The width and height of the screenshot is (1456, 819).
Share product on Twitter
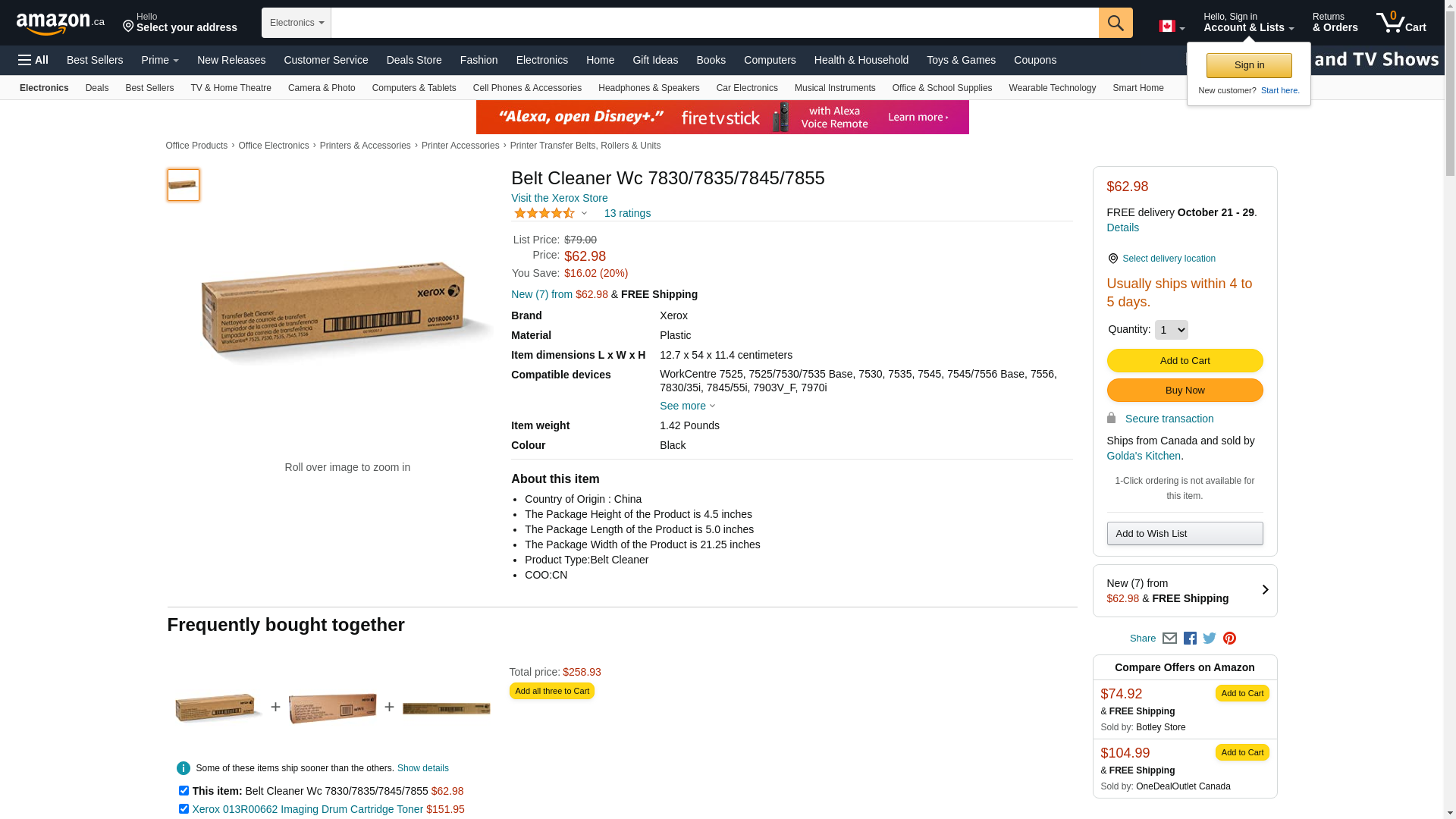click(x=1210, y=639)
